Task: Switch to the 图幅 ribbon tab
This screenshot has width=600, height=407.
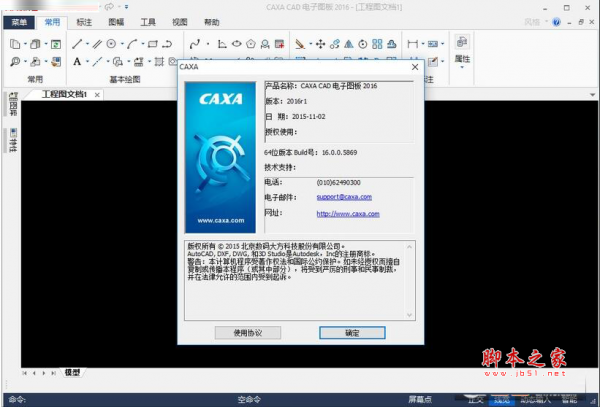Action: 116,23
